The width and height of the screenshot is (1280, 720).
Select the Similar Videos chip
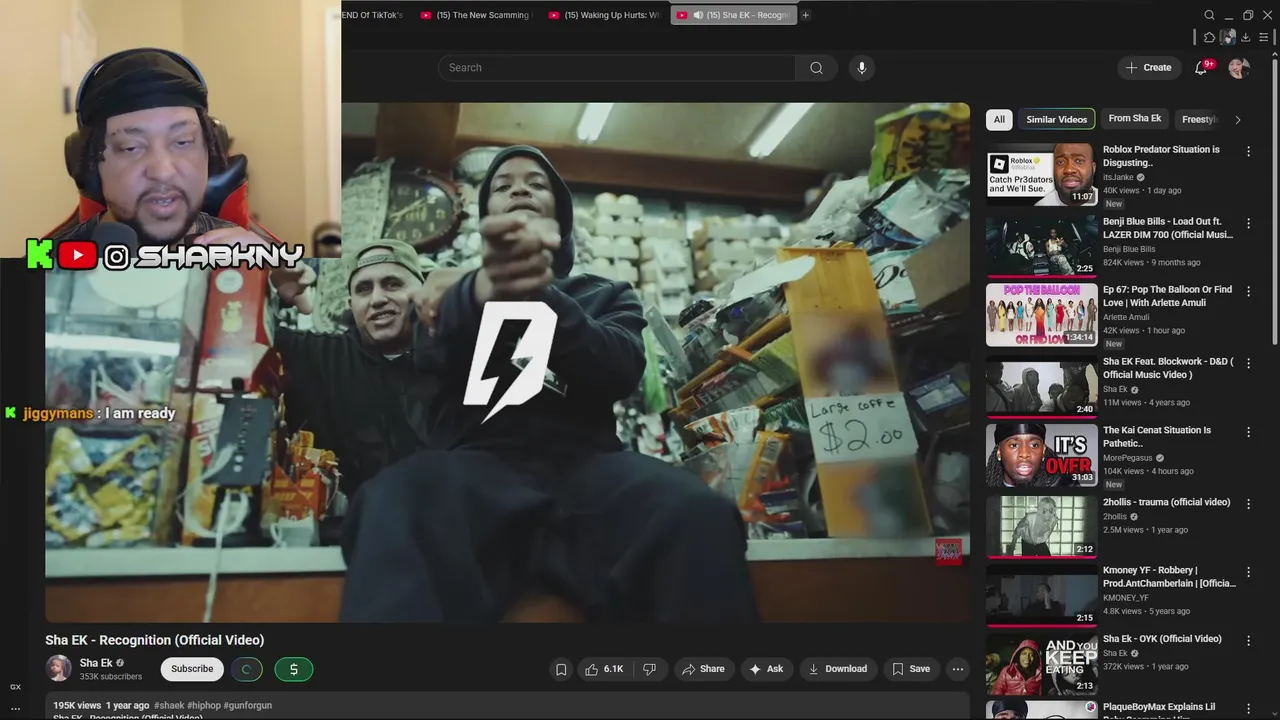[1056, 119]
